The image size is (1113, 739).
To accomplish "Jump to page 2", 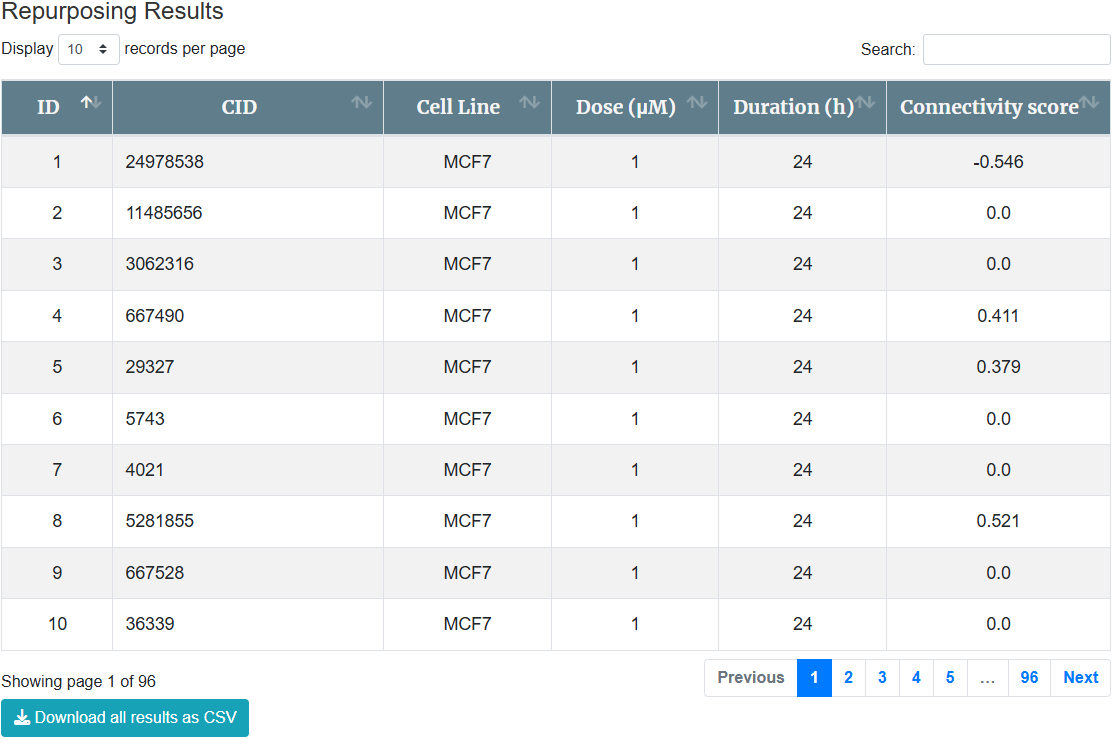I will [848, 678].
